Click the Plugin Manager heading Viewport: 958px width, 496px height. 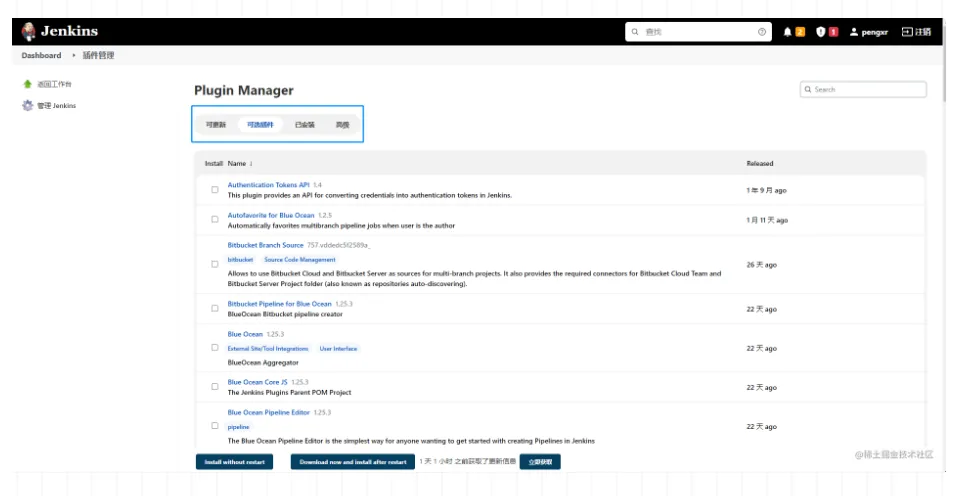click(x=244, y=90)
